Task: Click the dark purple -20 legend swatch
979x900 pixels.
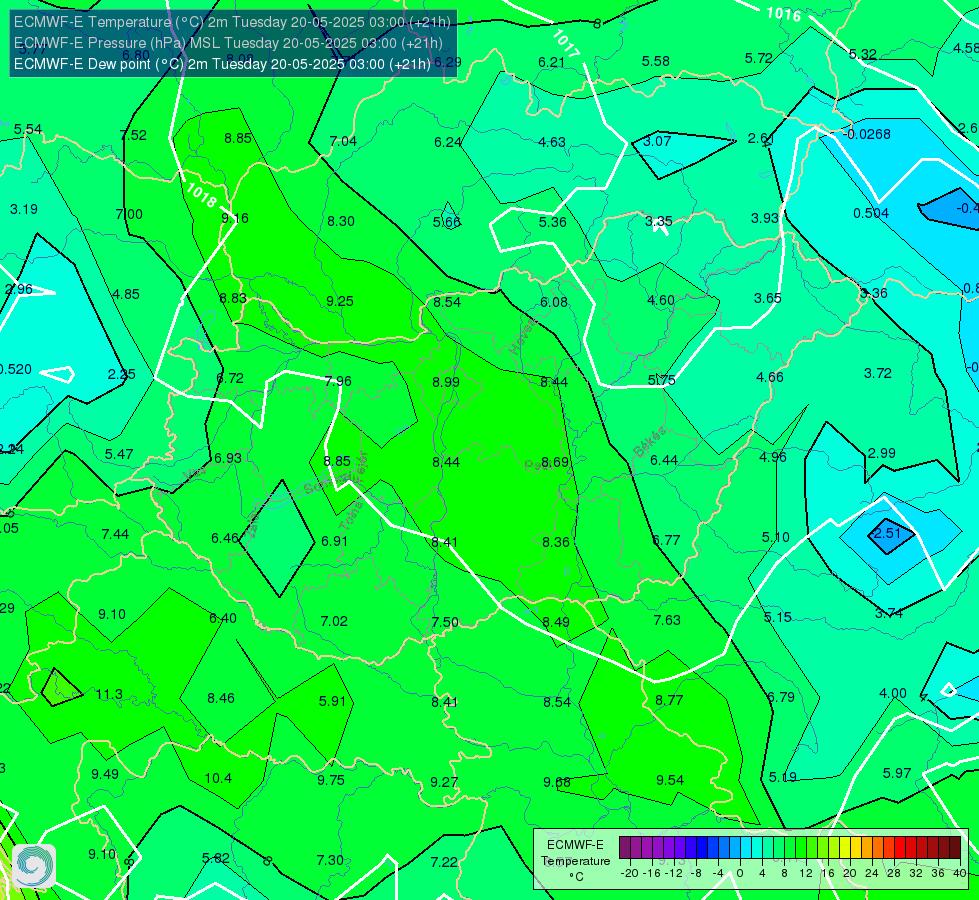Action: [x=625, y=848]
